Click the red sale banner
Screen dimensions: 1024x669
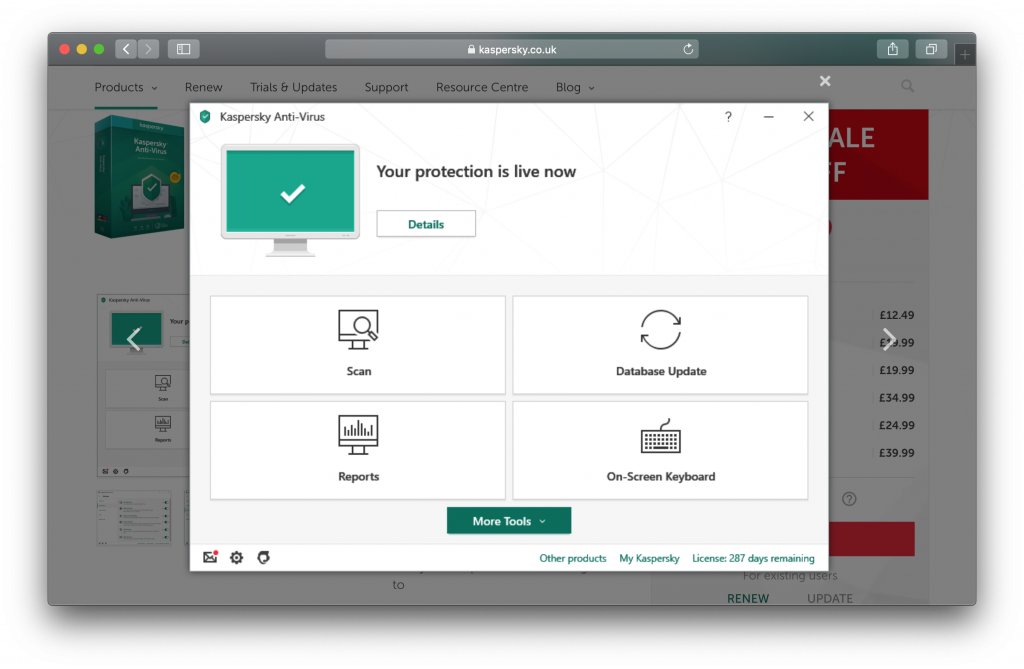[878, 154]
